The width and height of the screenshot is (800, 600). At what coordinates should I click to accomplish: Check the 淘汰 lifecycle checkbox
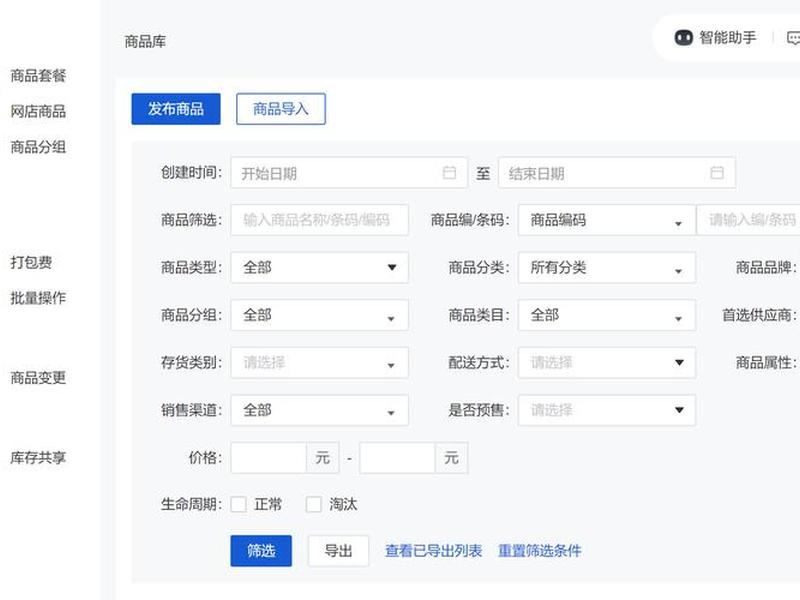[313, 505]
